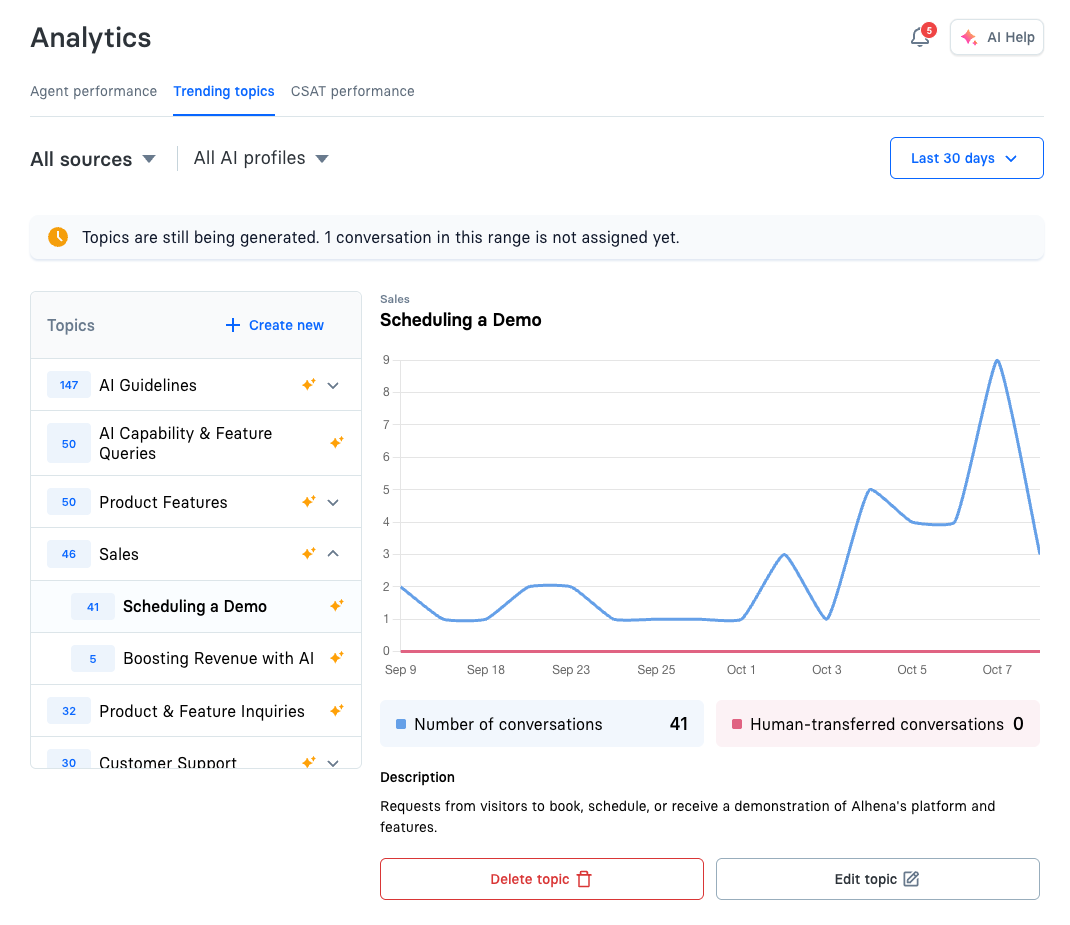Expand the Product Features topic
1070x925 pixels.
pyautogui.click(x=333, y=503)
